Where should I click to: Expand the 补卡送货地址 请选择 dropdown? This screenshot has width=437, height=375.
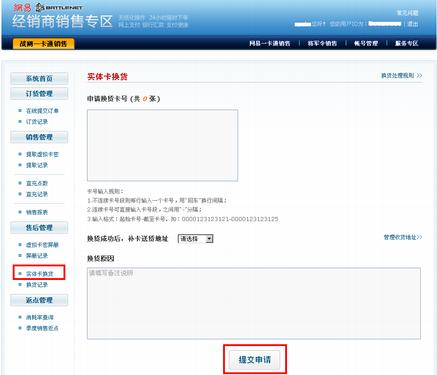[196, 239]
